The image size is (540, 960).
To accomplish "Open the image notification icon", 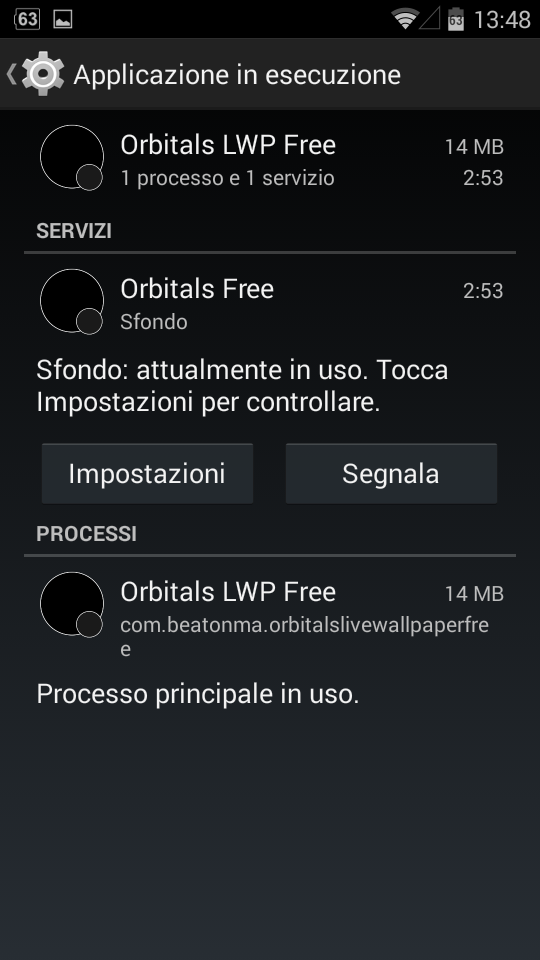I will point(62,20).
